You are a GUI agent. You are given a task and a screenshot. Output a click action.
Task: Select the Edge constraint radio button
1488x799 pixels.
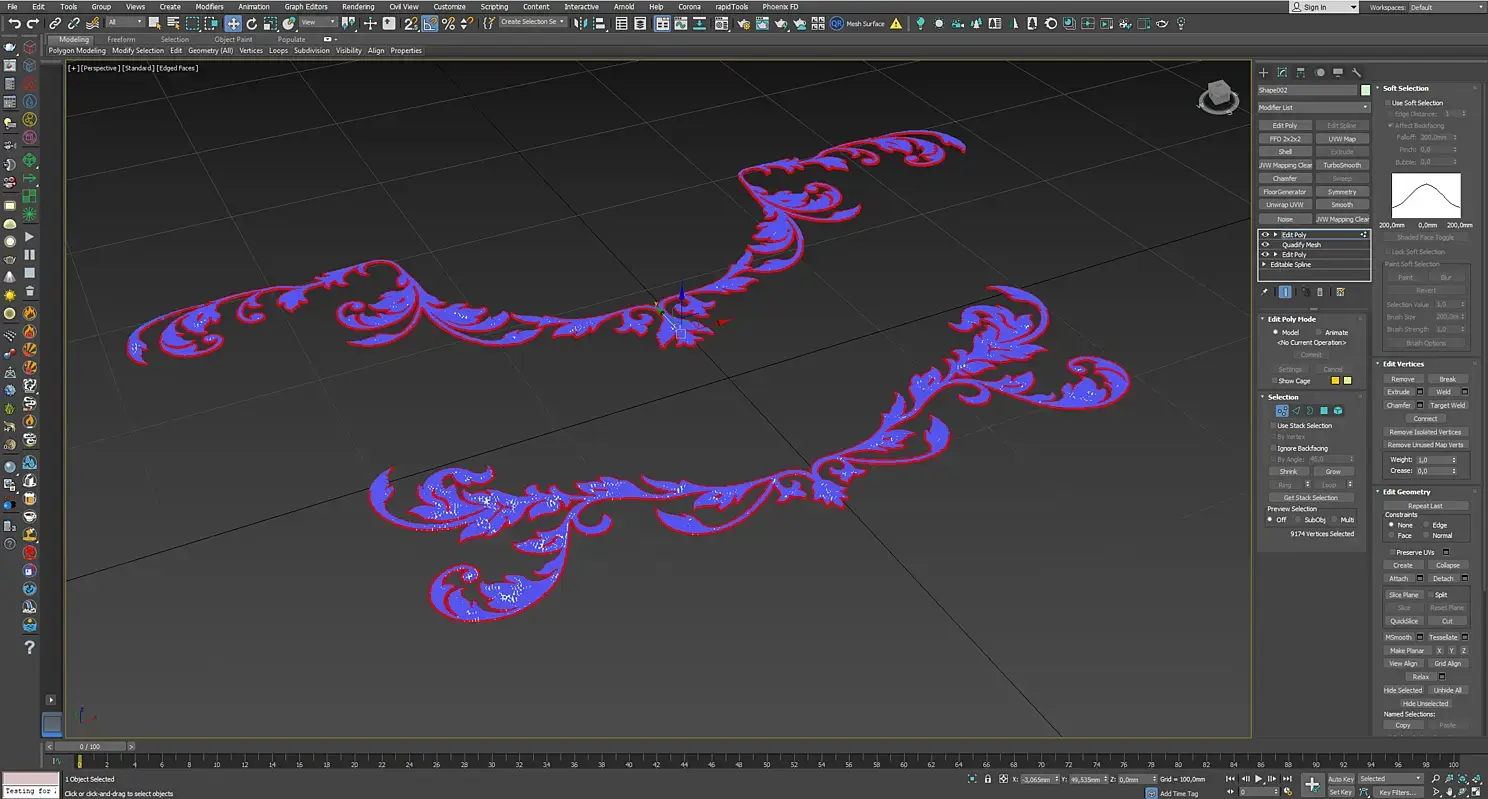coord(1426,525)
